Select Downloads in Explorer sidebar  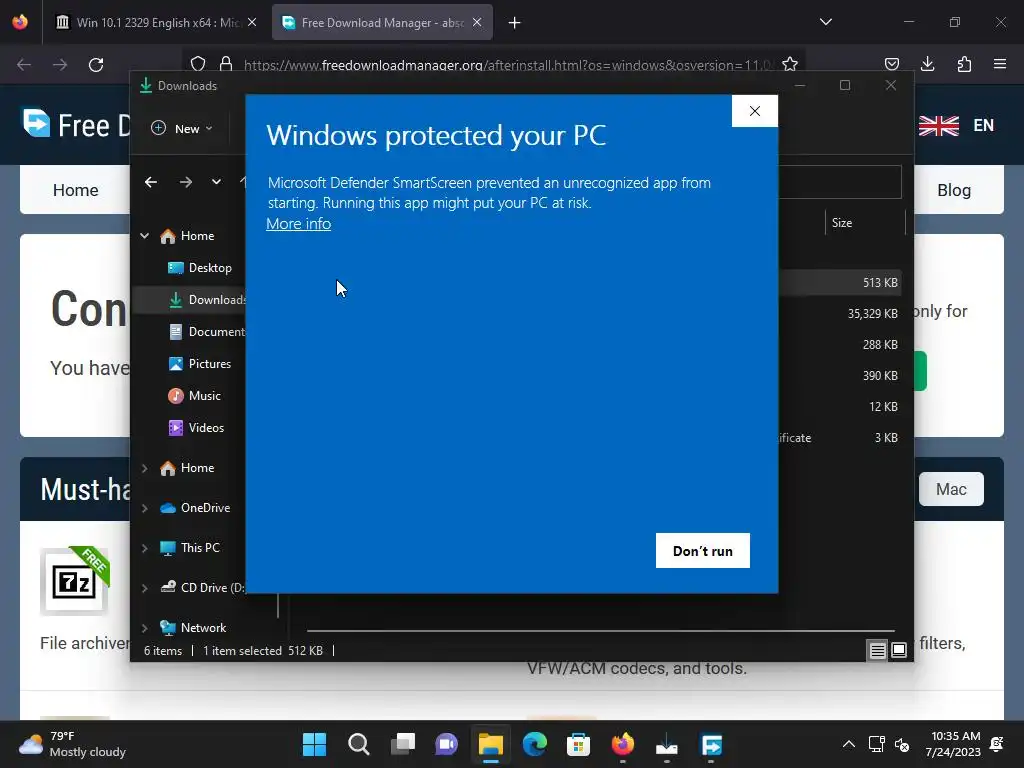(x=207, y=300)
